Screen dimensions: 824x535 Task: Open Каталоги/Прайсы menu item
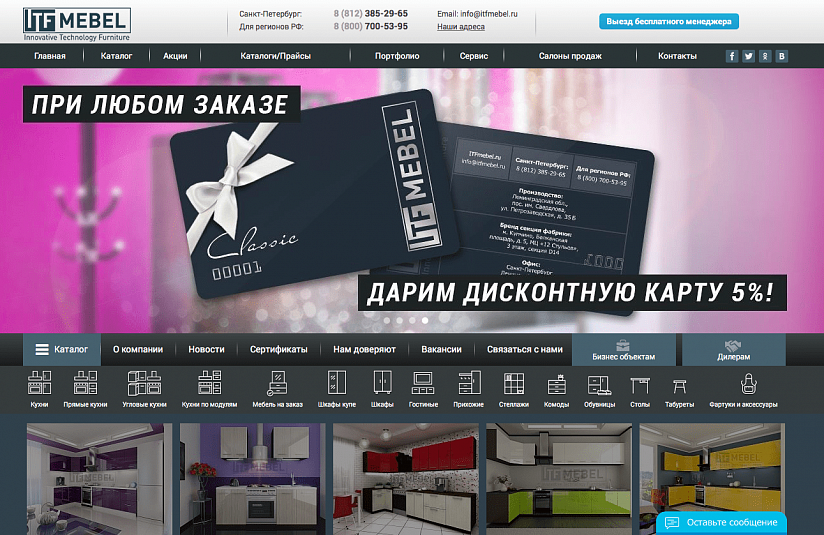click(275, 56)
